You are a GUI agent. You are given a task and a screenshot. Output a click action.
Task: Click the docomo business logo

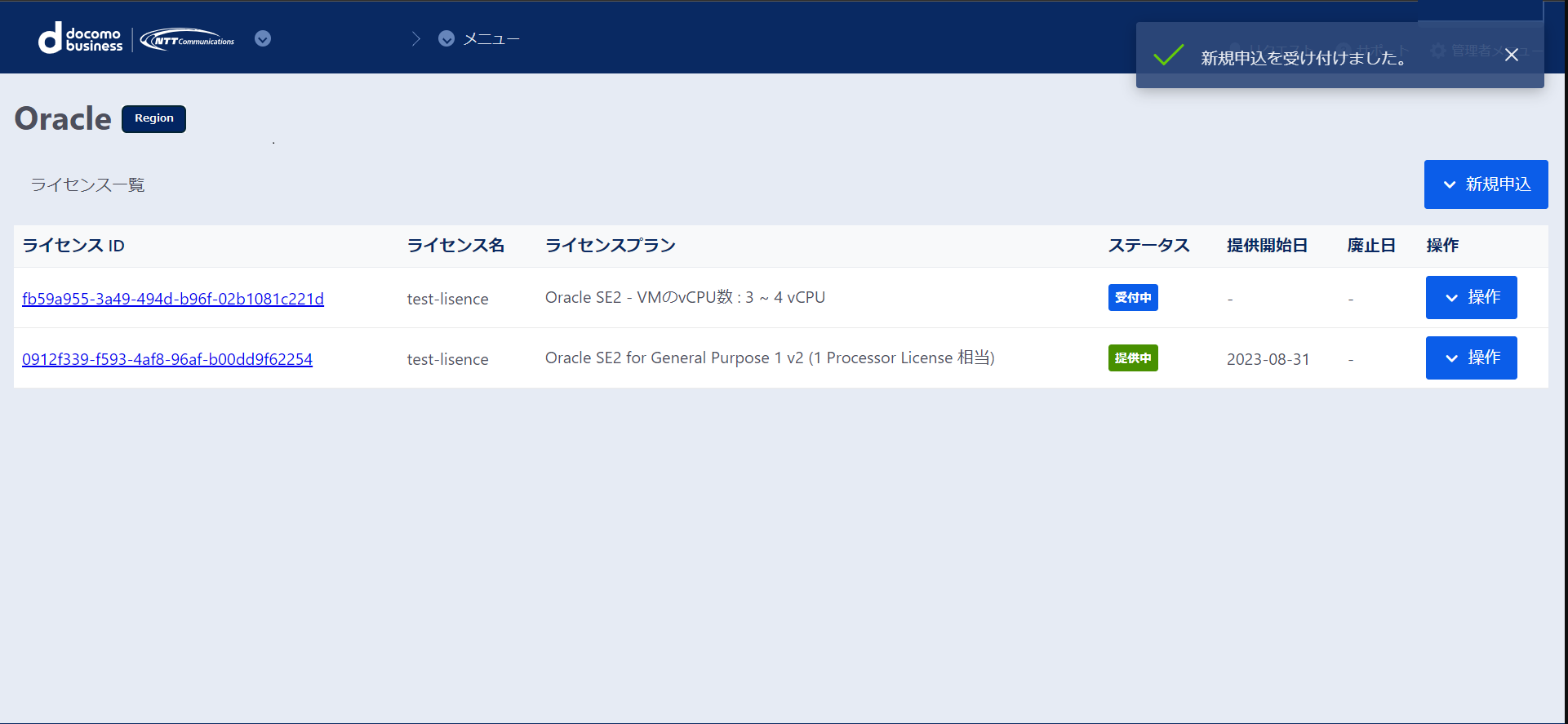(80, 38)
